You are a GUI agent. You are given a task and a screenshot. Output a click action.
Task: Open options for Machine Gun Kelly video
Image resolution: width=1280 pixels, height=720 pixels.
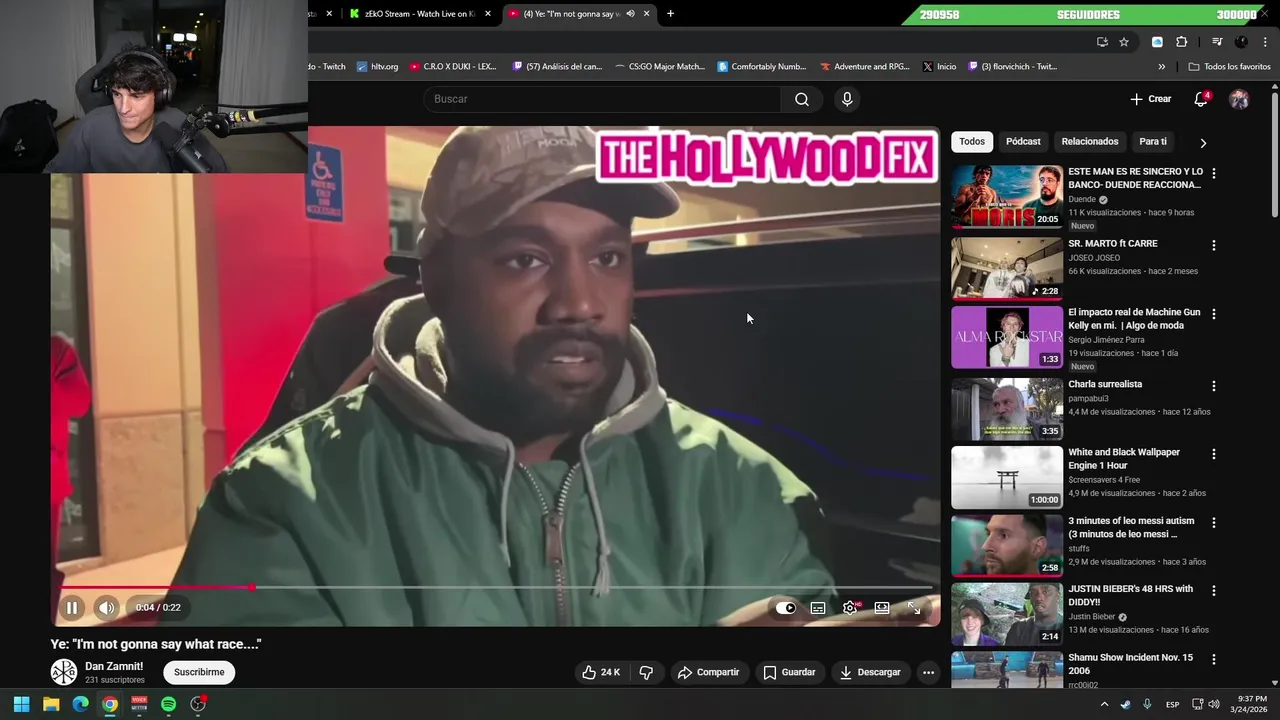coord(1214,314)
